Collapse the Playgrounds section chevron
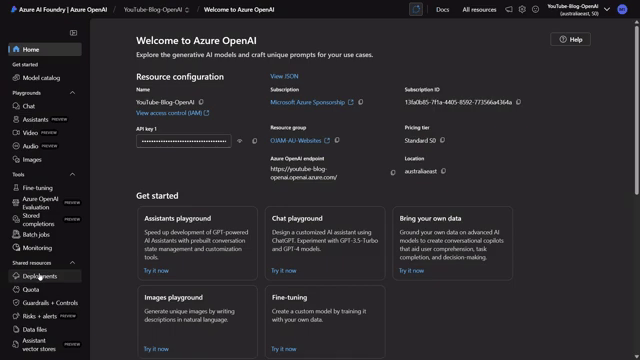This screenshot has height=360, width=640. pos(72,93)
